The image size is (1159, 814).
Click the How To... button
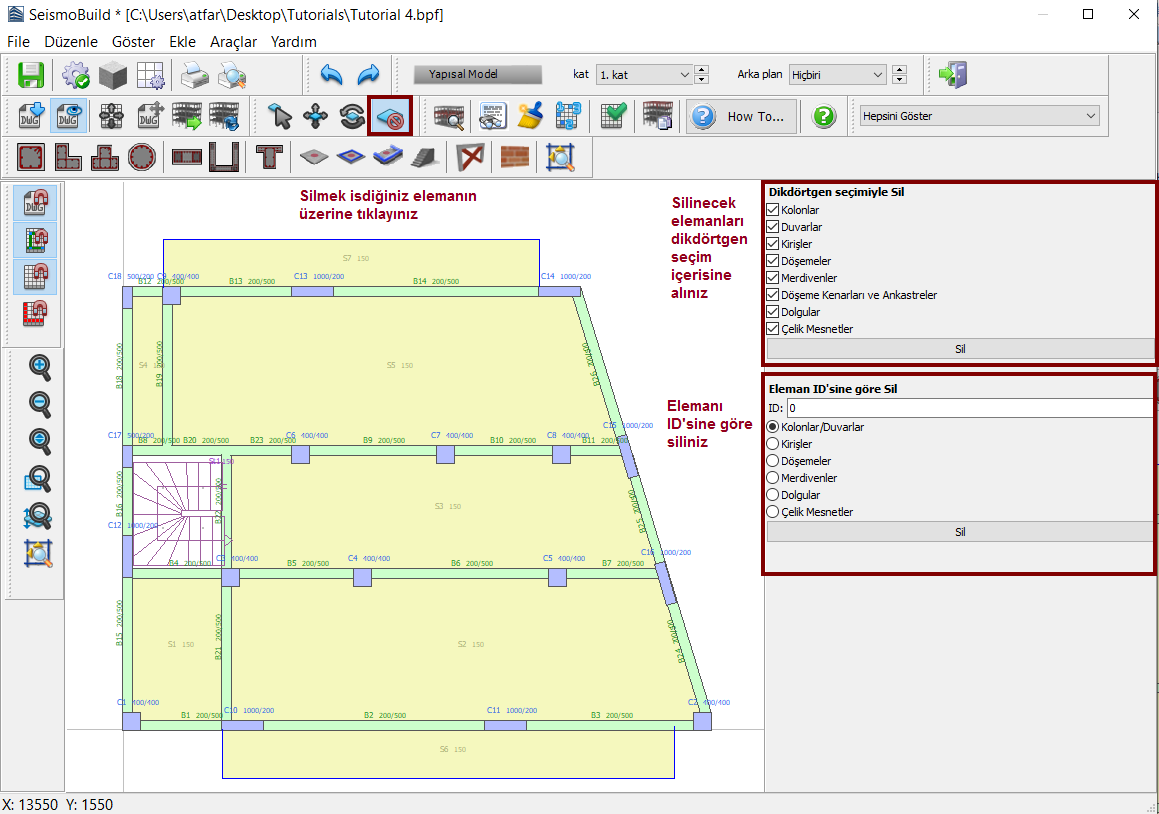[743, 116]
